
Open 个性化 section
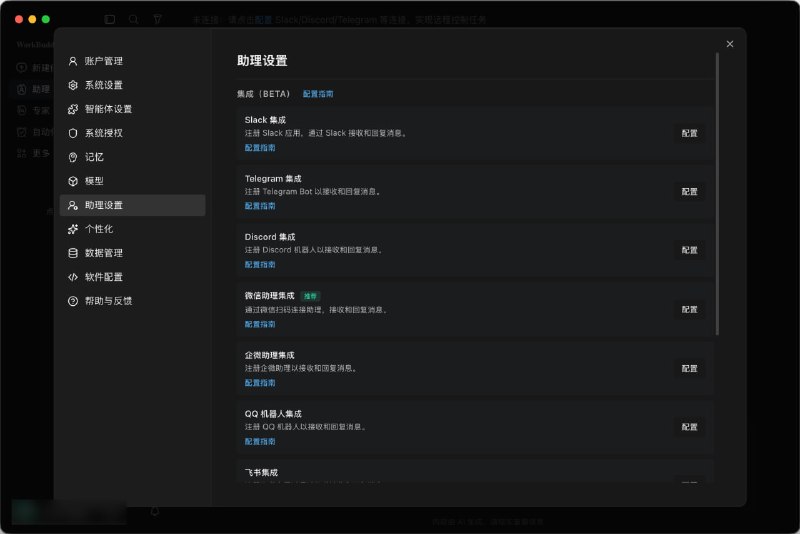pyautogui.click(x=133, y=229)
